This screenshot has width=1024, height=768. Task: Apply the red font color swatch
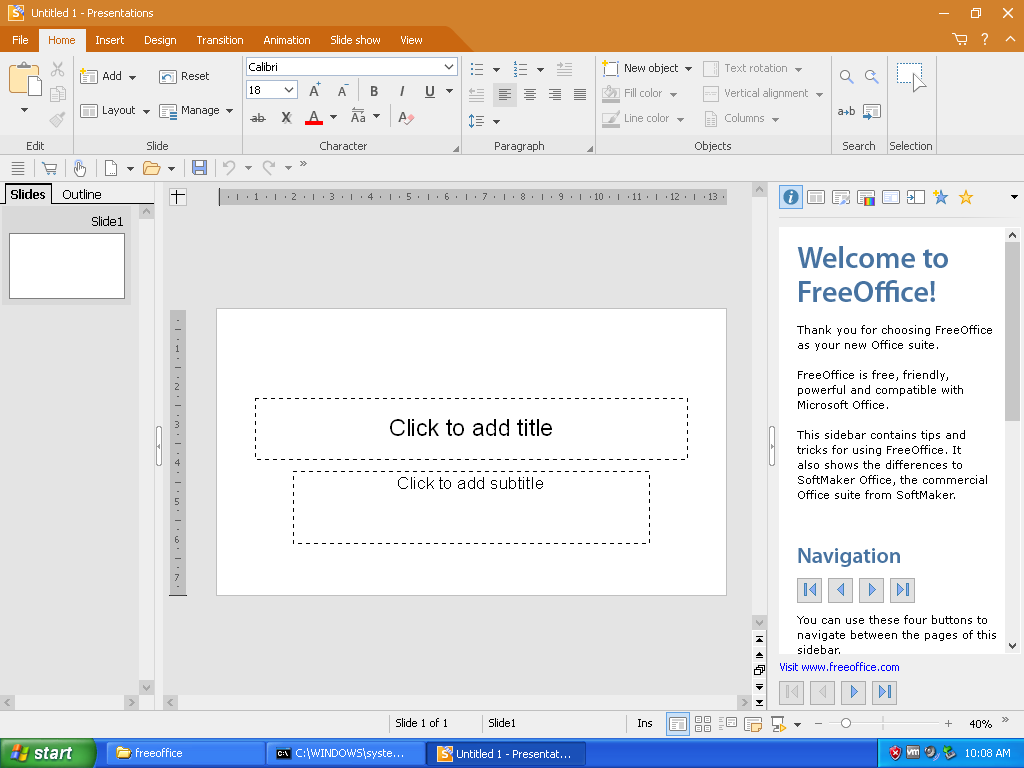[x=313, y=118]
